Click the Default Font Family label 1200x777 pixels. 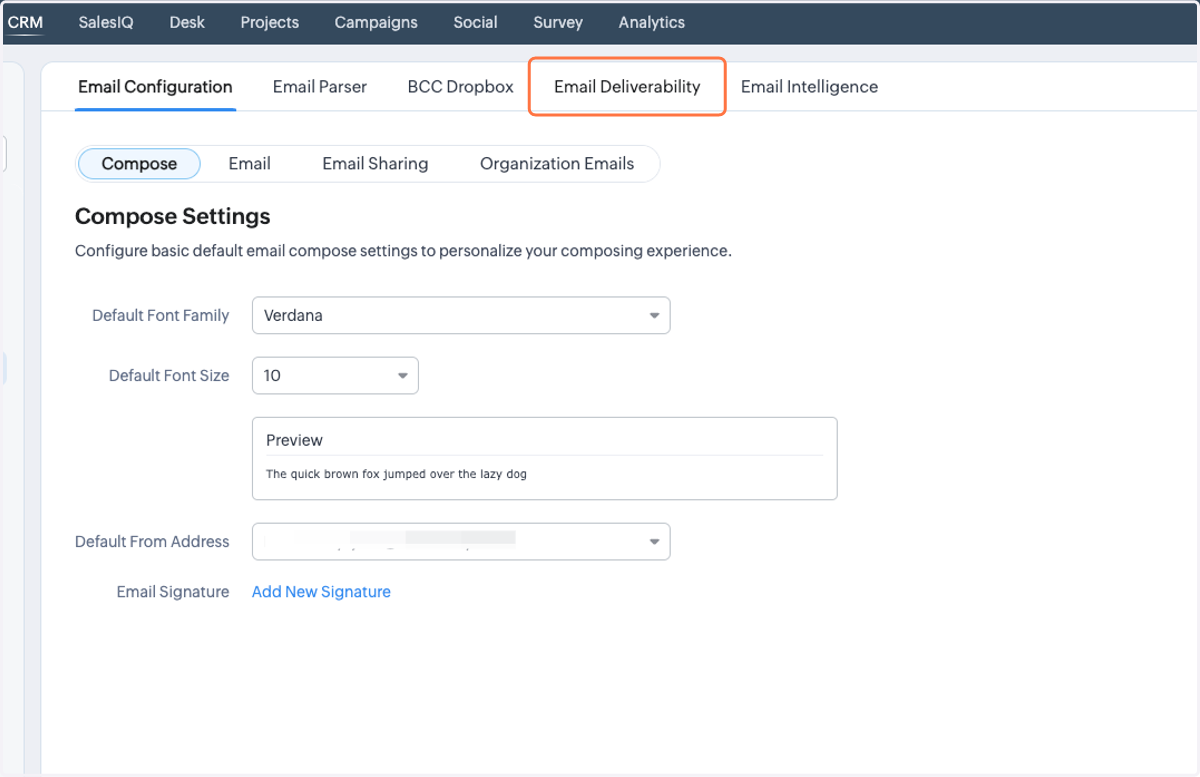tap(161, 315)
